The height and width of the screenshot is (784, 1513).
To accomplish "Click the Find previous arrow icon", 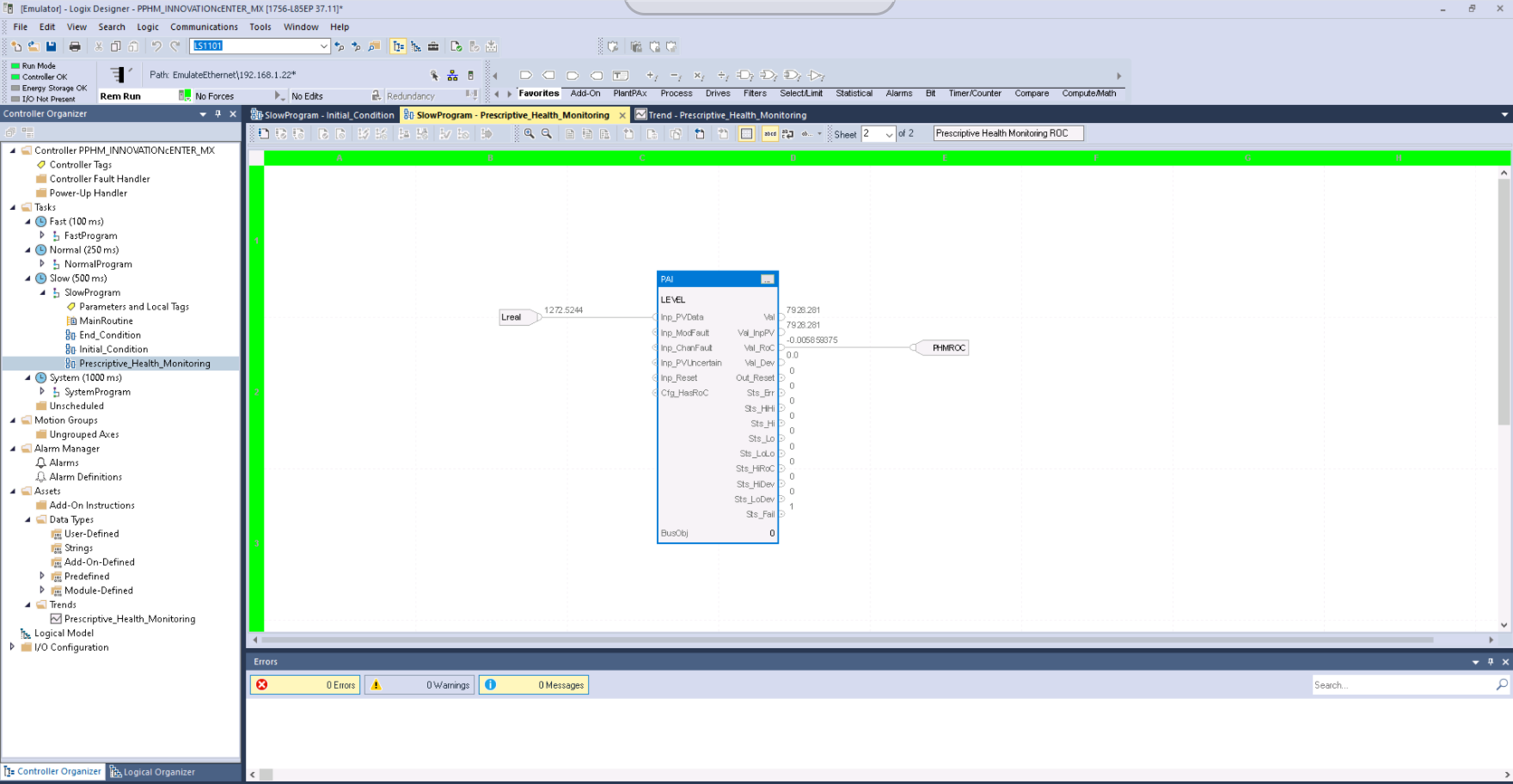I will click(340, 46).
